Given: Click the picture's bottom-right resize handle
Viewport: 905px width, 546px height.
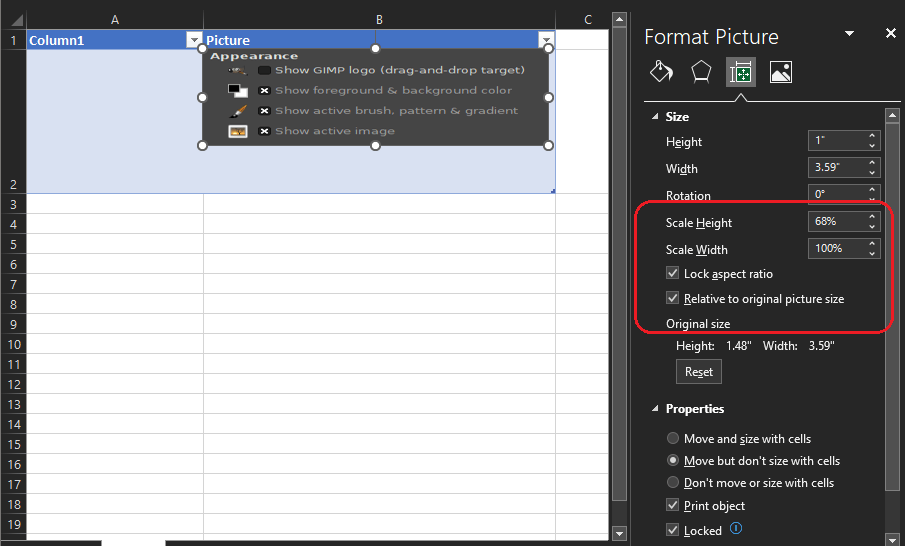Looking at the screenshot, I should click(x=549, y=145).
